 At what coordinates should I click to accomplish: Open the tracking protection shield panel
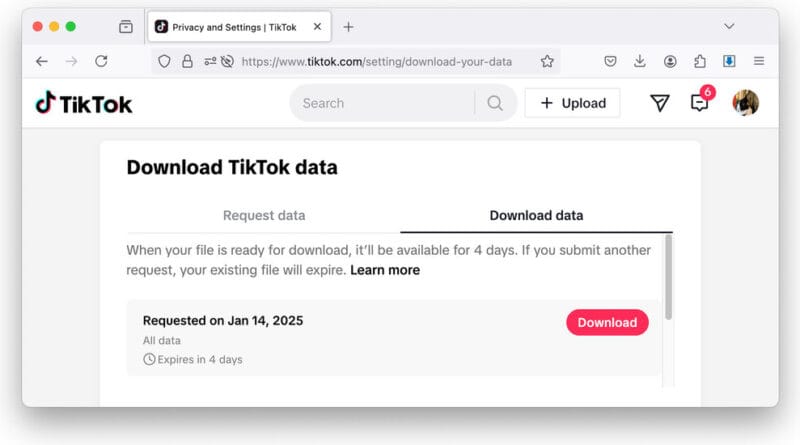tap(165, 61)
